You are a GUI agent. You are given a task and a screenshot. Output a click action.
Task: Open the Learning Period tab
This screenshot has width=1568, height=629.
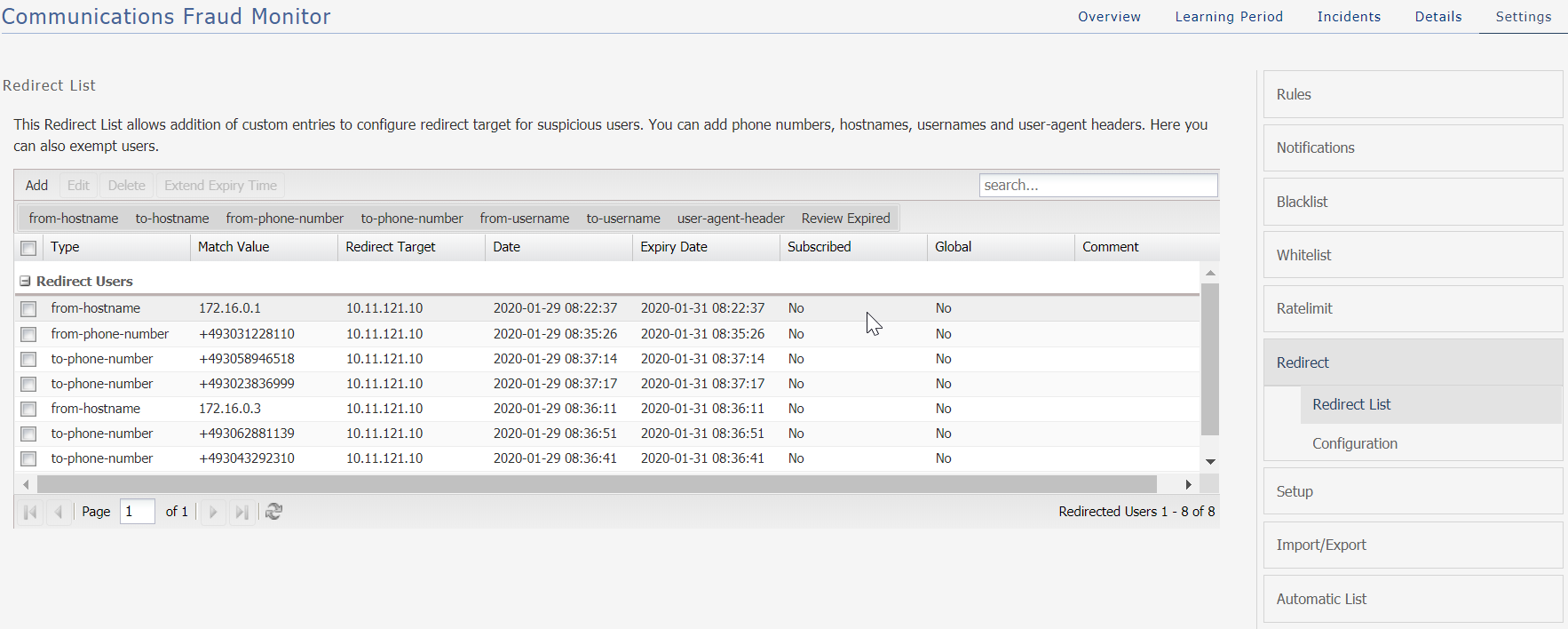1229,17
